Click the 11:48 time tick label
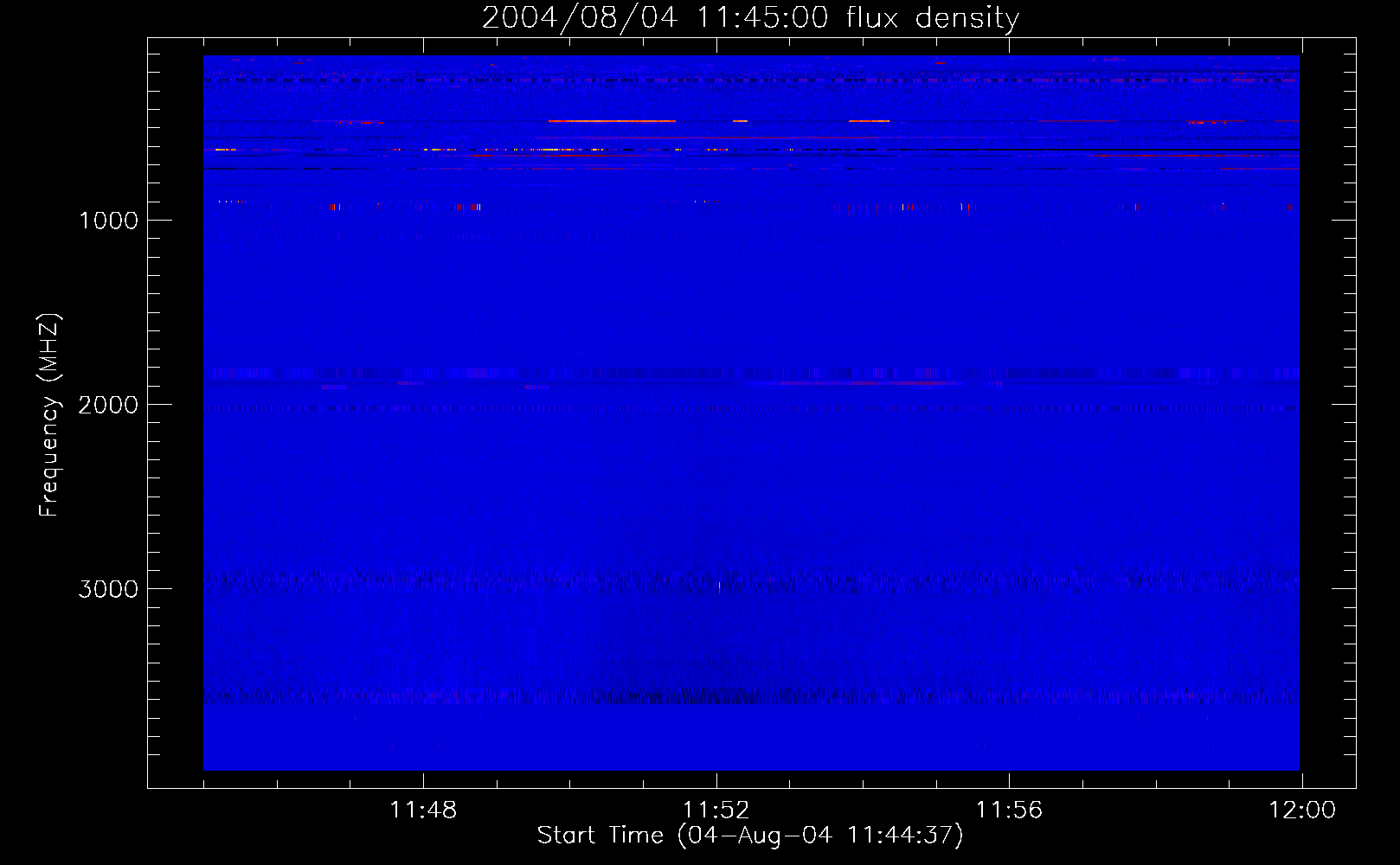This screenshot has width=1400, height=865. click(423, 811)
